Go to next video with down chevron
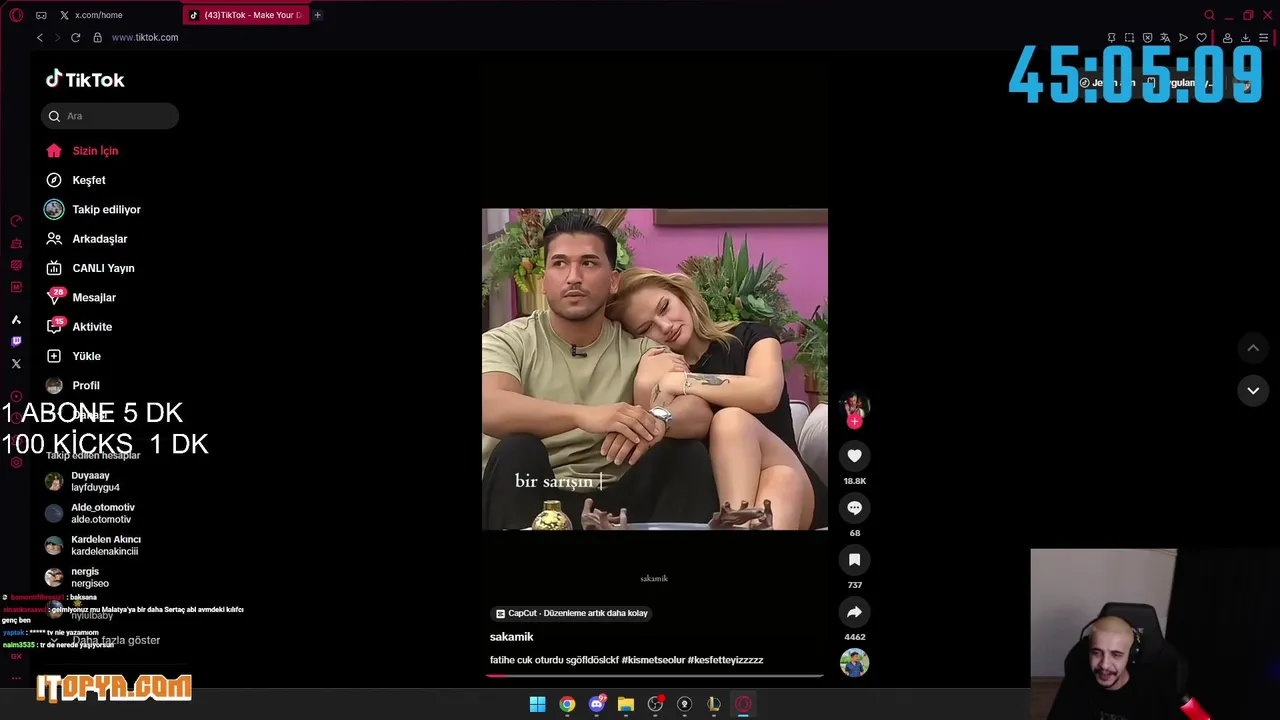Viewport: 1280px width, 720px height. (x=1253, y=391)
